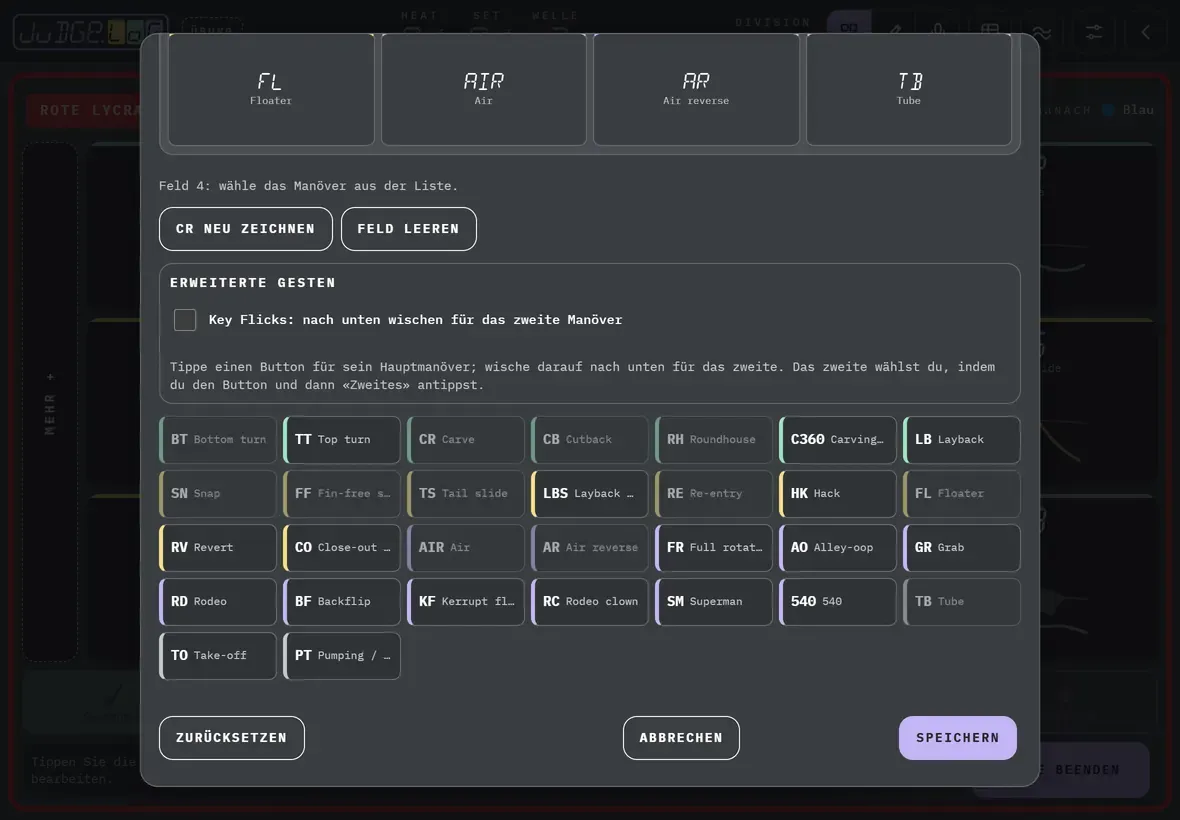1180x820 pixels.
Task: Click ZURÜCKSETZEN to reset
Action: click(232, 738)
